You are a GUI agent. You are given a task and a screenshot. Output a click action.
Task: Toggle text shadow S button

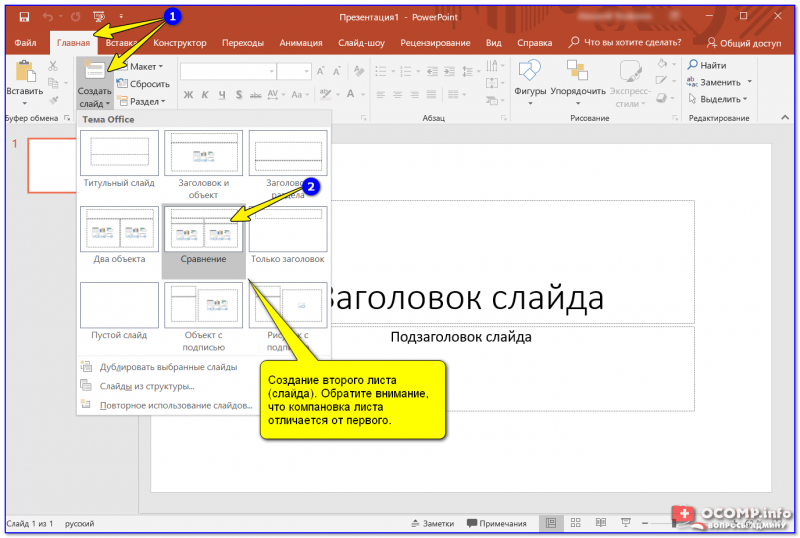point(239,94)
